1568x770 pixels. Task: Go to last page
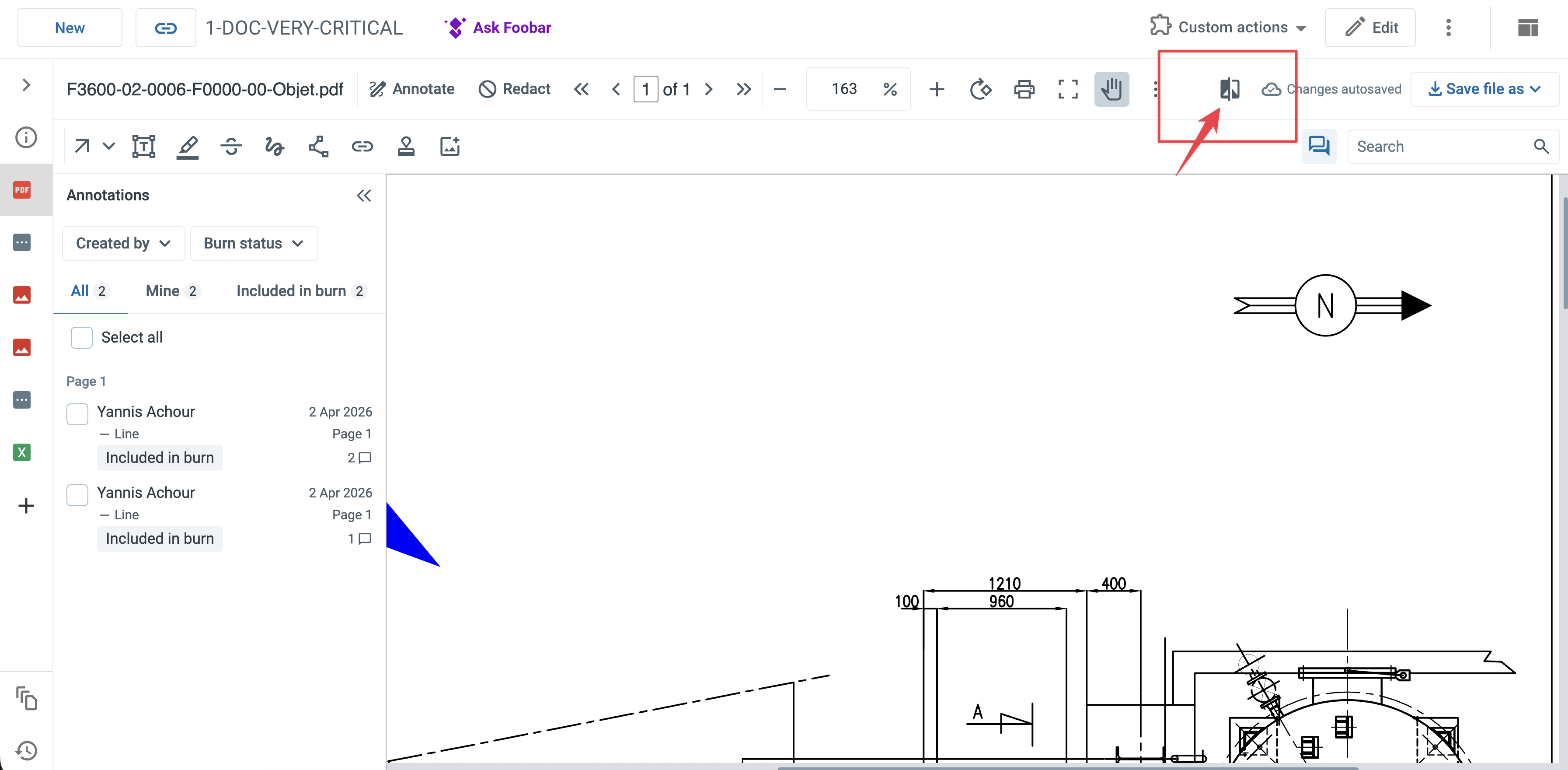[743, 90]
